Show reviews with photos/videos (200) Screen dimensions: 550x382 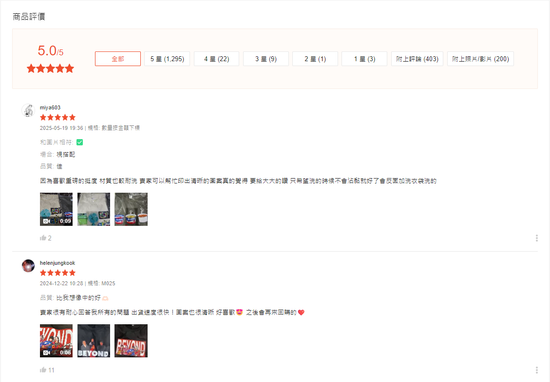[480, 59]
